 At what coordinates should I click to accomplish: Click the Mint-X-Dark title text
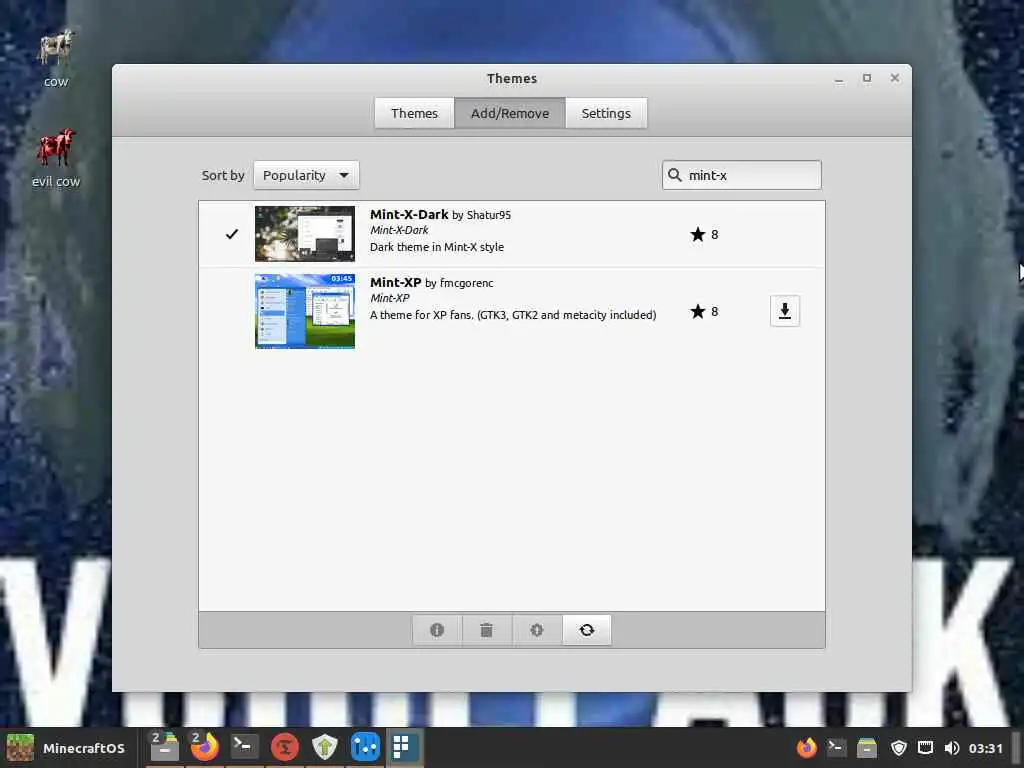click(x=409, y=214)
